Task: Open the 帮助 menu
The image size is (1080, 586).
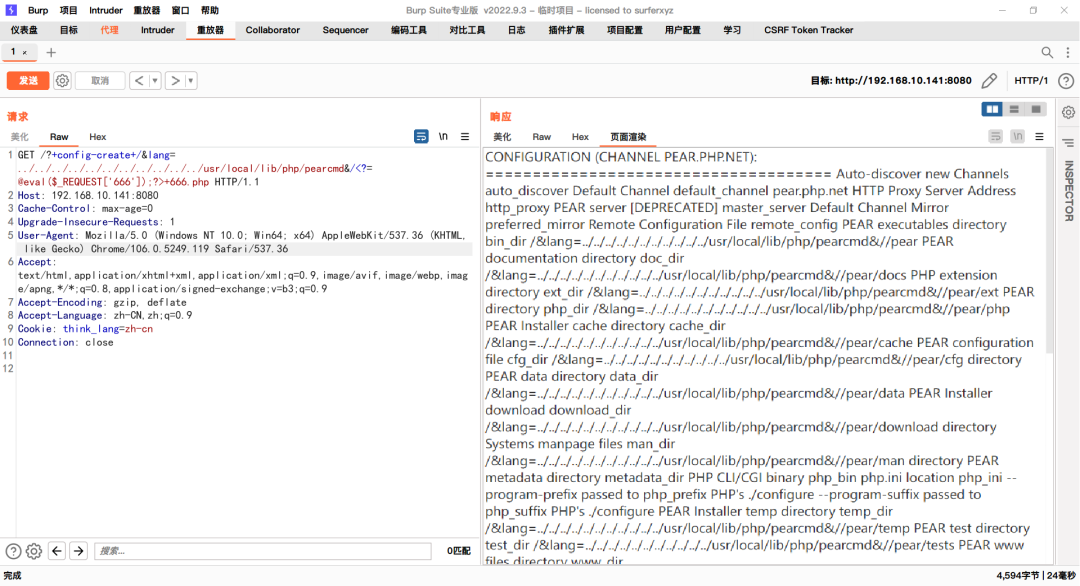Action: (x=209, y=10)
